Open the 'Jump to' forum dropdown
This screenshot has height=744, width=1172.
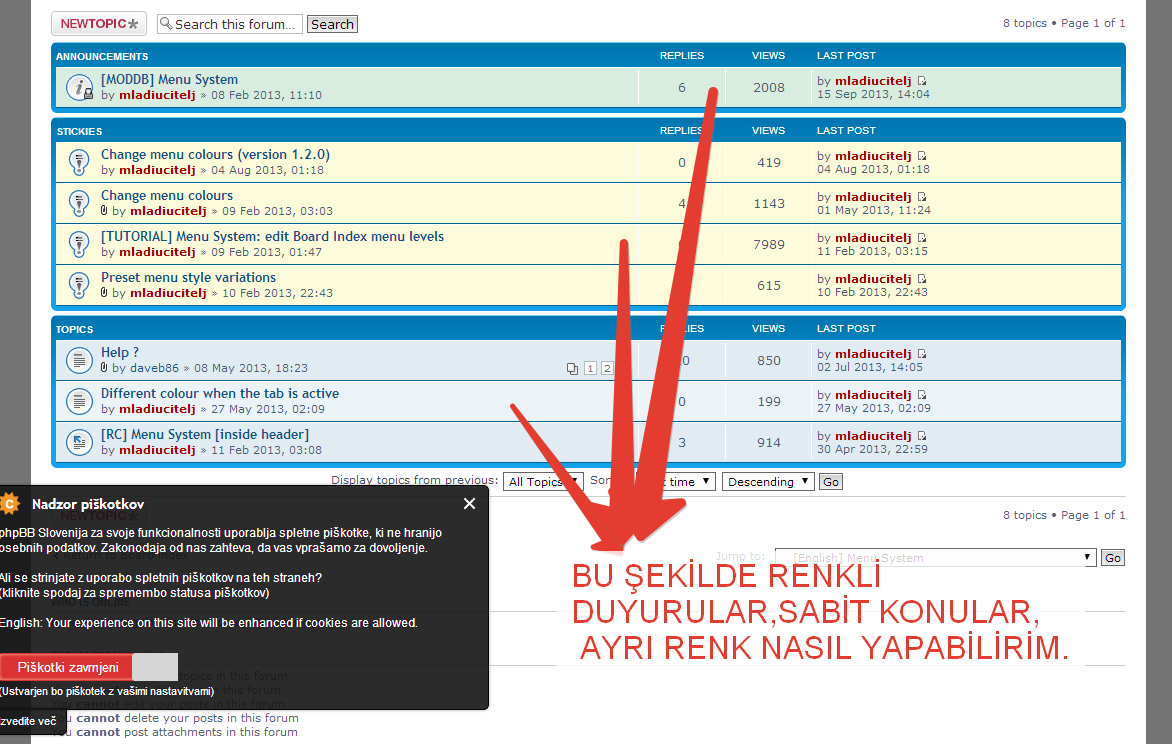[936, 558]
